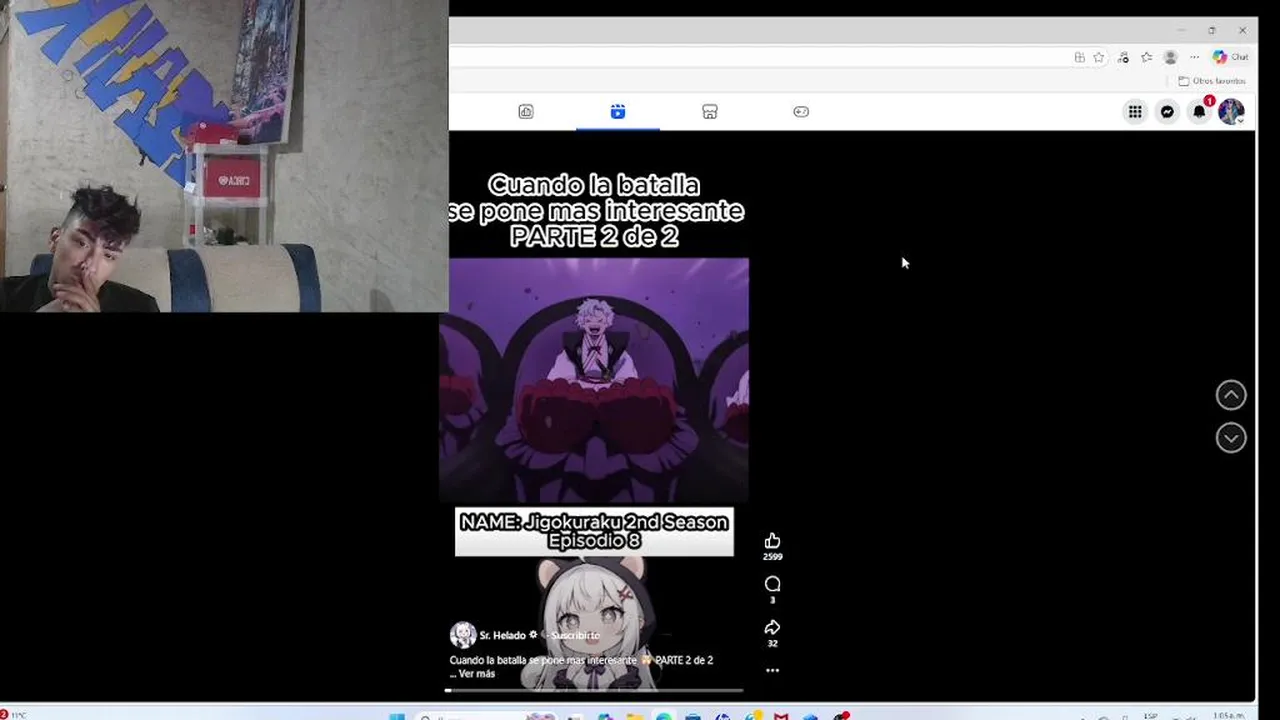Click the 32 share count
Image resolution: width=1280 pixels, height=720 pixels.
(772, 643)
